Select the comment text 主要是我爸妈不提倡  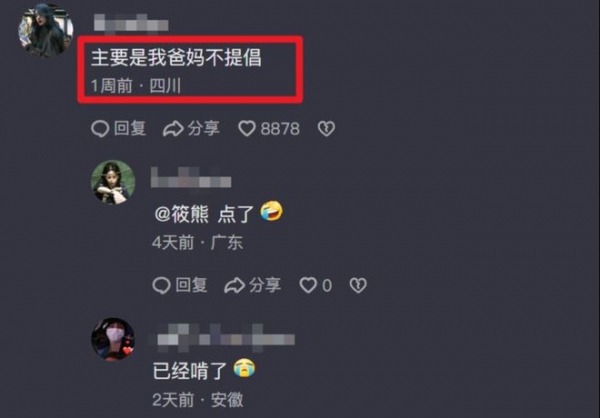[176, 58]
